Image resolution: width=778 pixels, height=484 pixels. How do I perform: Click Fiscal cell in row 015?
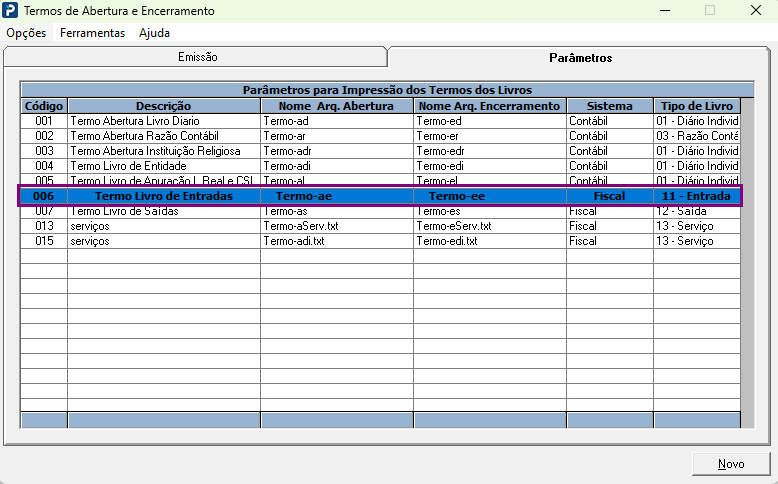click(x=610, y=241)
